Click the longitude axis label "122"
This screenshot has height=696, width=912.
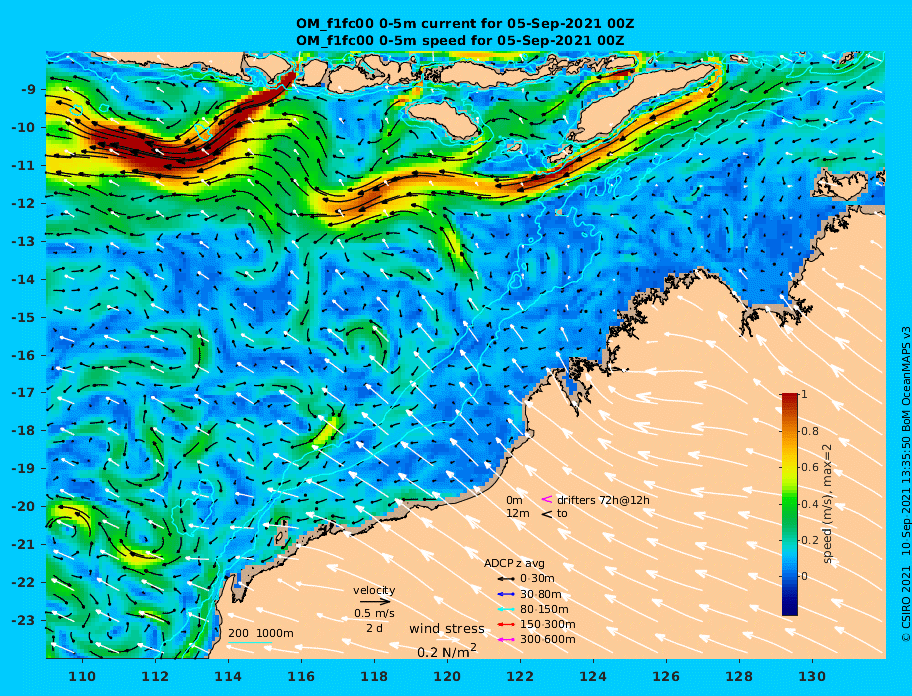point(520,676)
